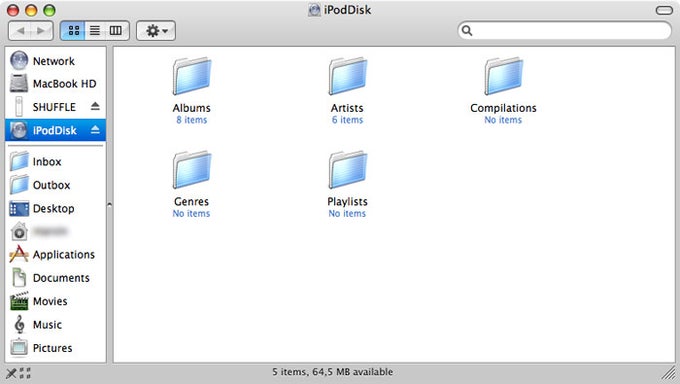Click the Albums folder name label
This screenshot has height=384, width=680.
[192, 108]
